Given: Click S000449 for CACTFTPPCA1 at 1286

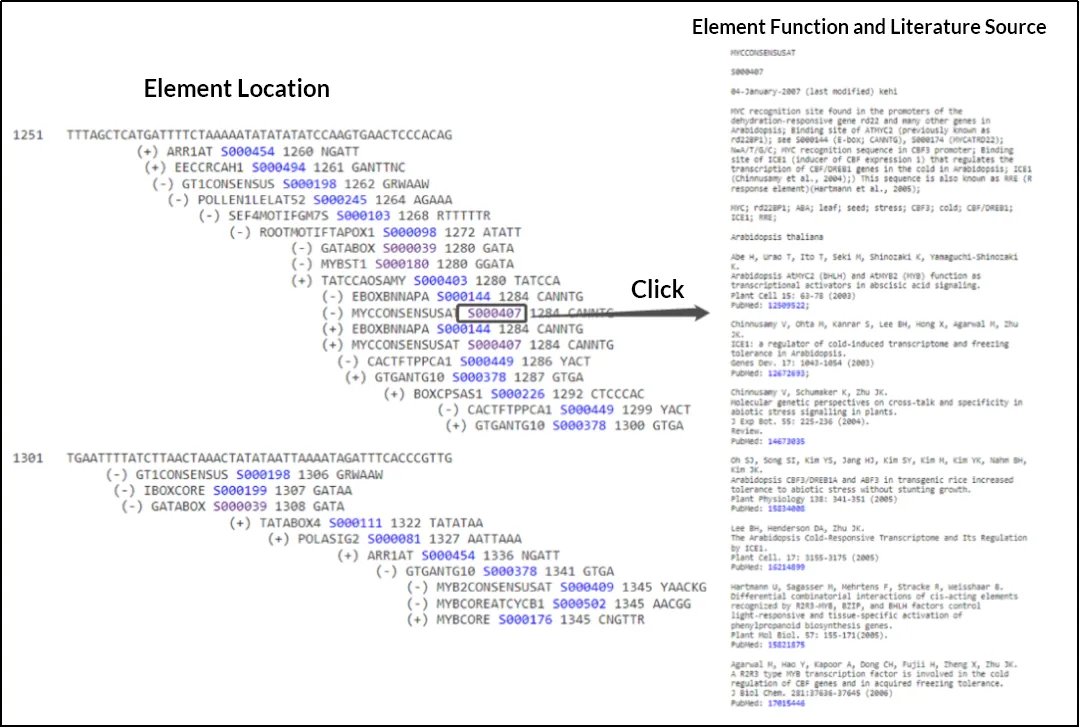Looking at the screenshot, I should click(x=486, y=361).
